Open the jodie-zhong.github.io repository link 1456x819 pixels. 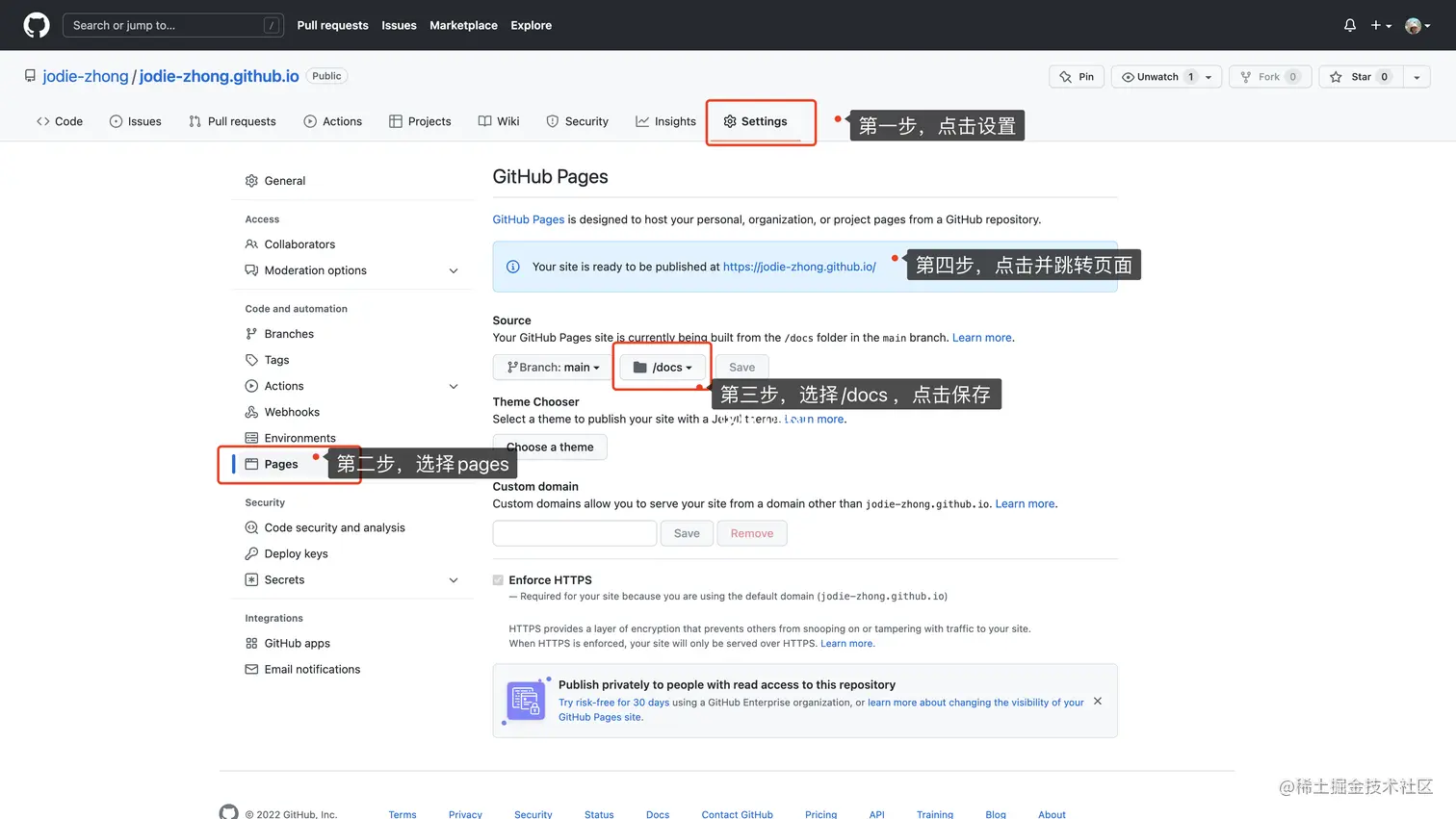click(x=219, y=76)
